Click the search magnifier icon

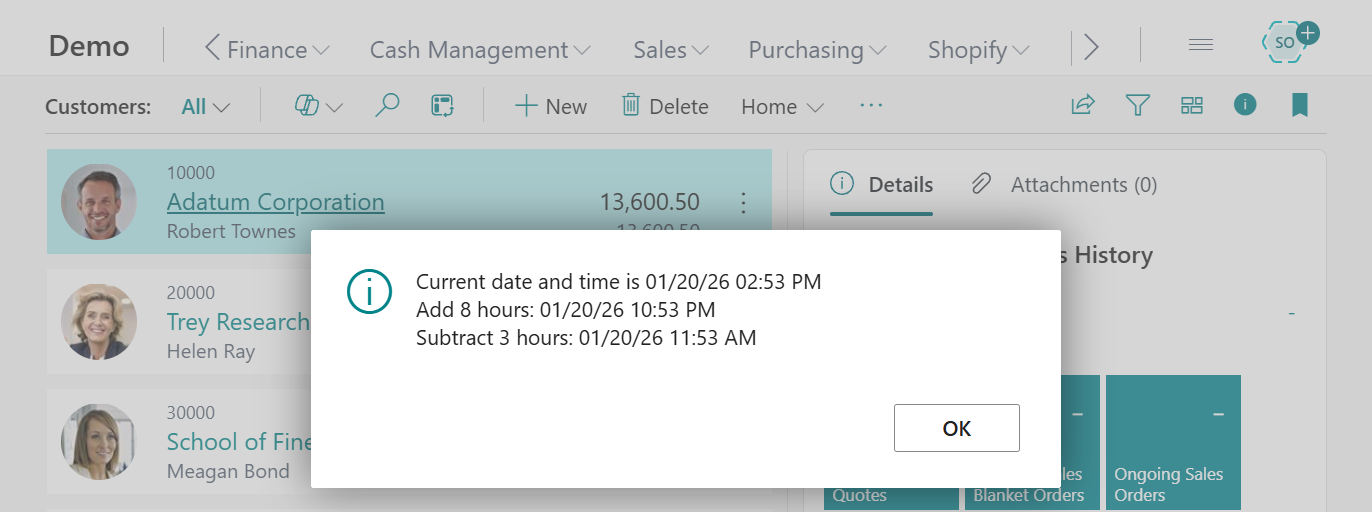pyautogui.click(x=387, y=106)
